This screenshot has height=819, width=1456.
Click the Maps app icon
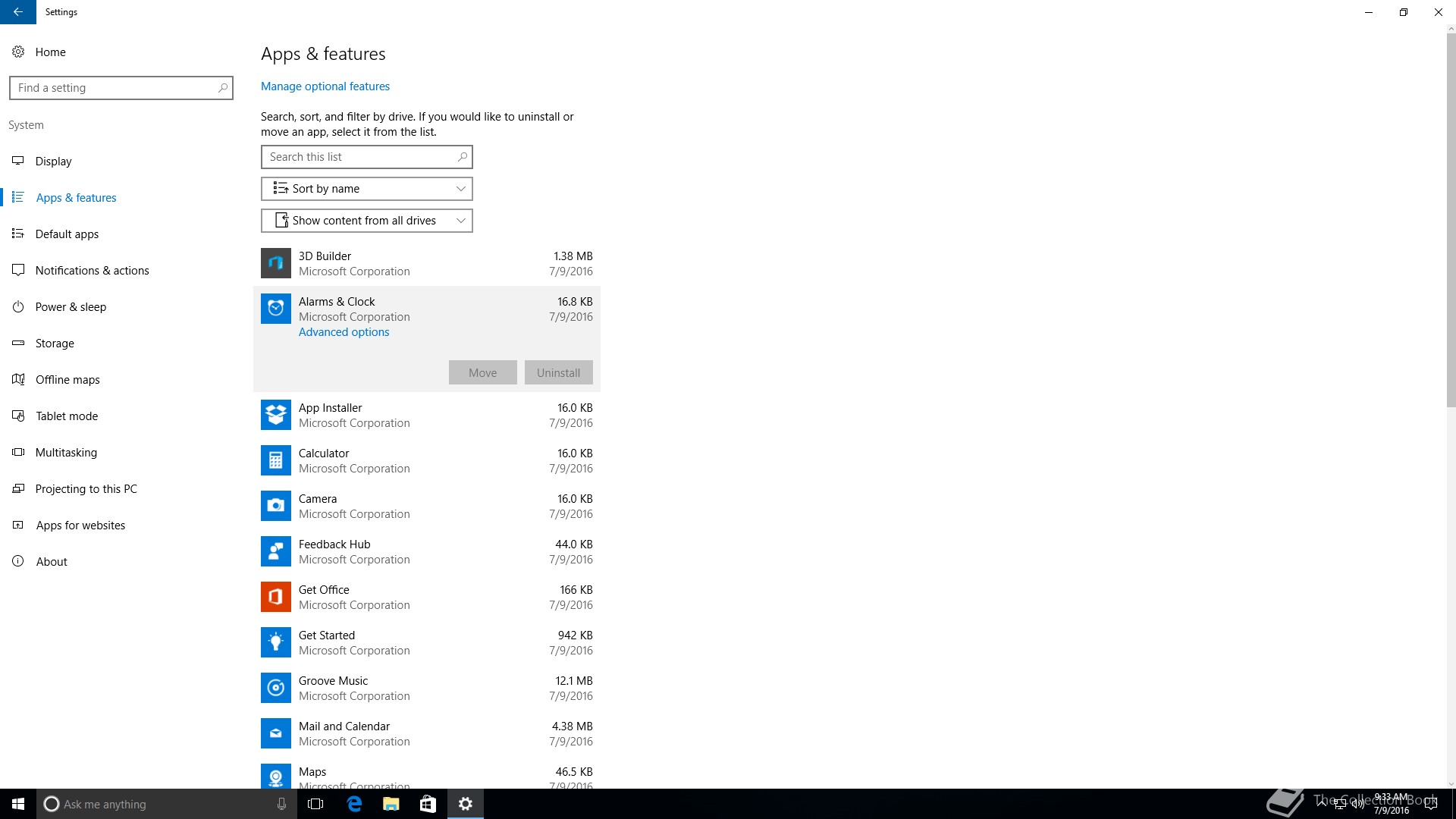pos(276,776)
